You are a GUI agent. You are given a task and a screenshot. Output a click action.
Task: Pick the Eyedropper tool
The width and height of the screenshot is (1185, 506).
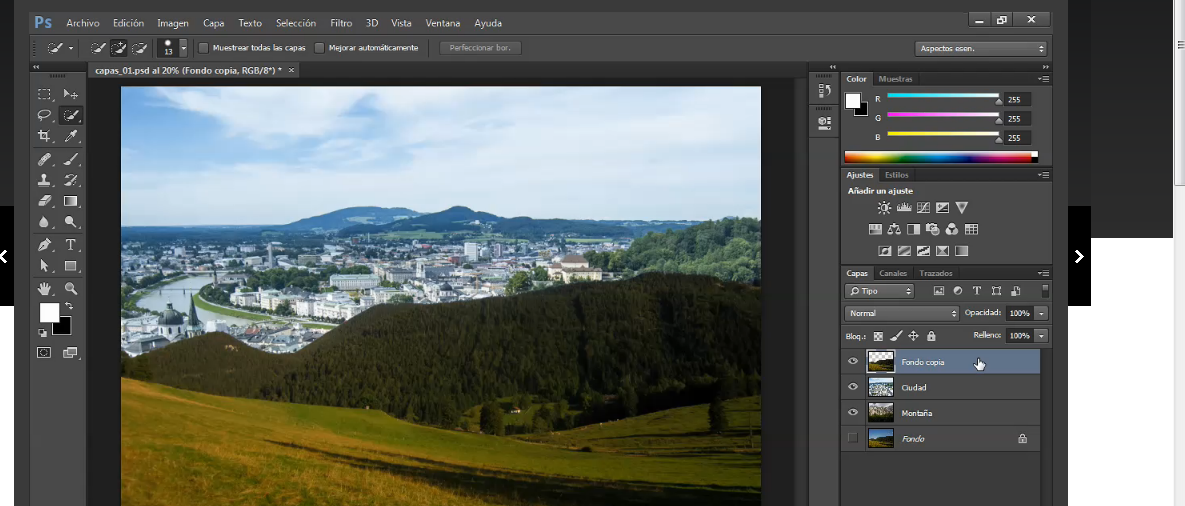pyautogui.click(x=71, y=136)
